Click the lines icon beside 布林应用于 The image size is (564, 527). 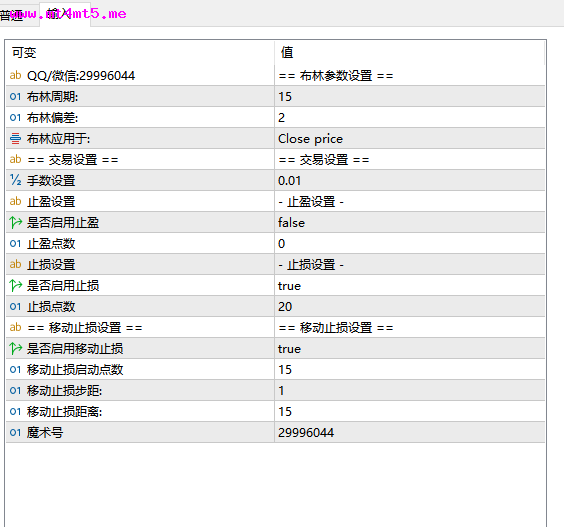[15, 138]
